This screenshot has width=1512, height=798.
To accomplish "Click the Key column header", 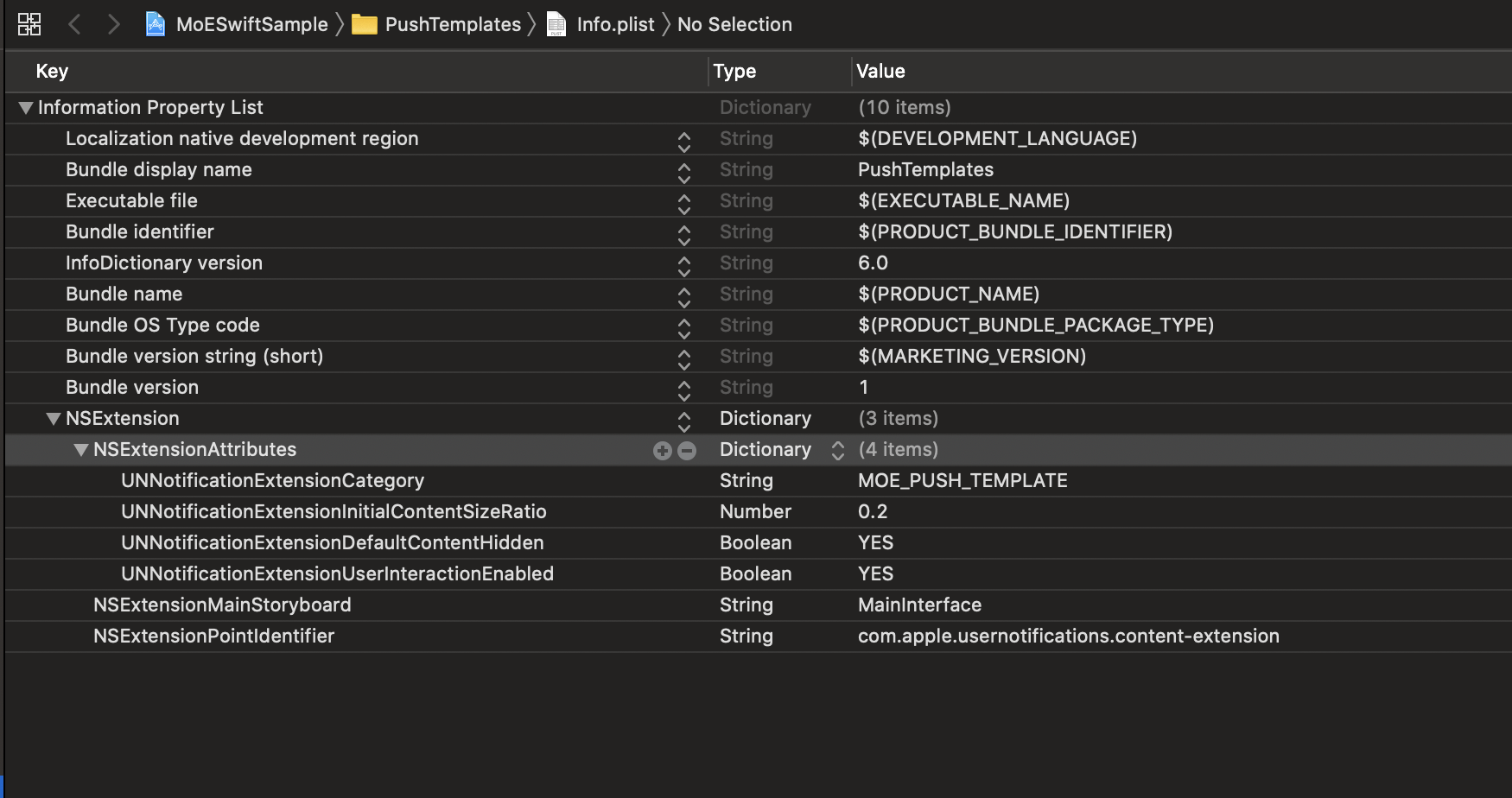I will click(x=52, y=72).
